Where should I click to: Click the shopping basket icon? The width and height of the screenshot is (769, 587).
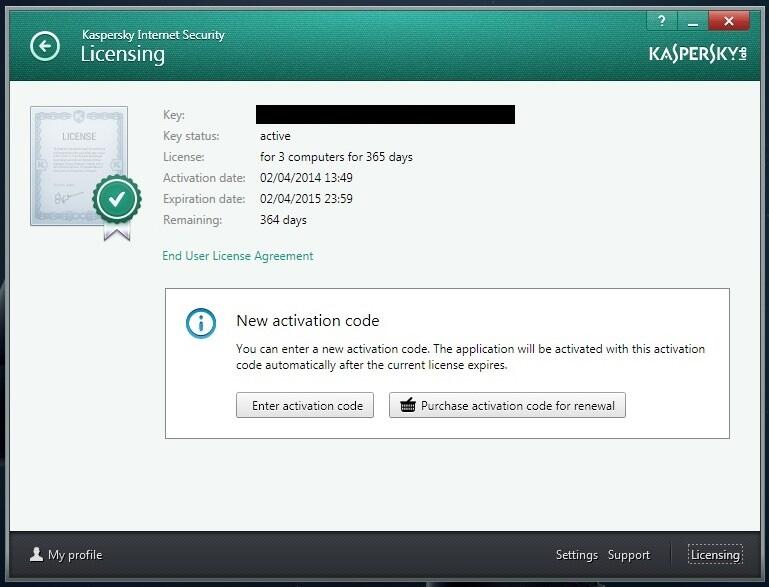408,406
